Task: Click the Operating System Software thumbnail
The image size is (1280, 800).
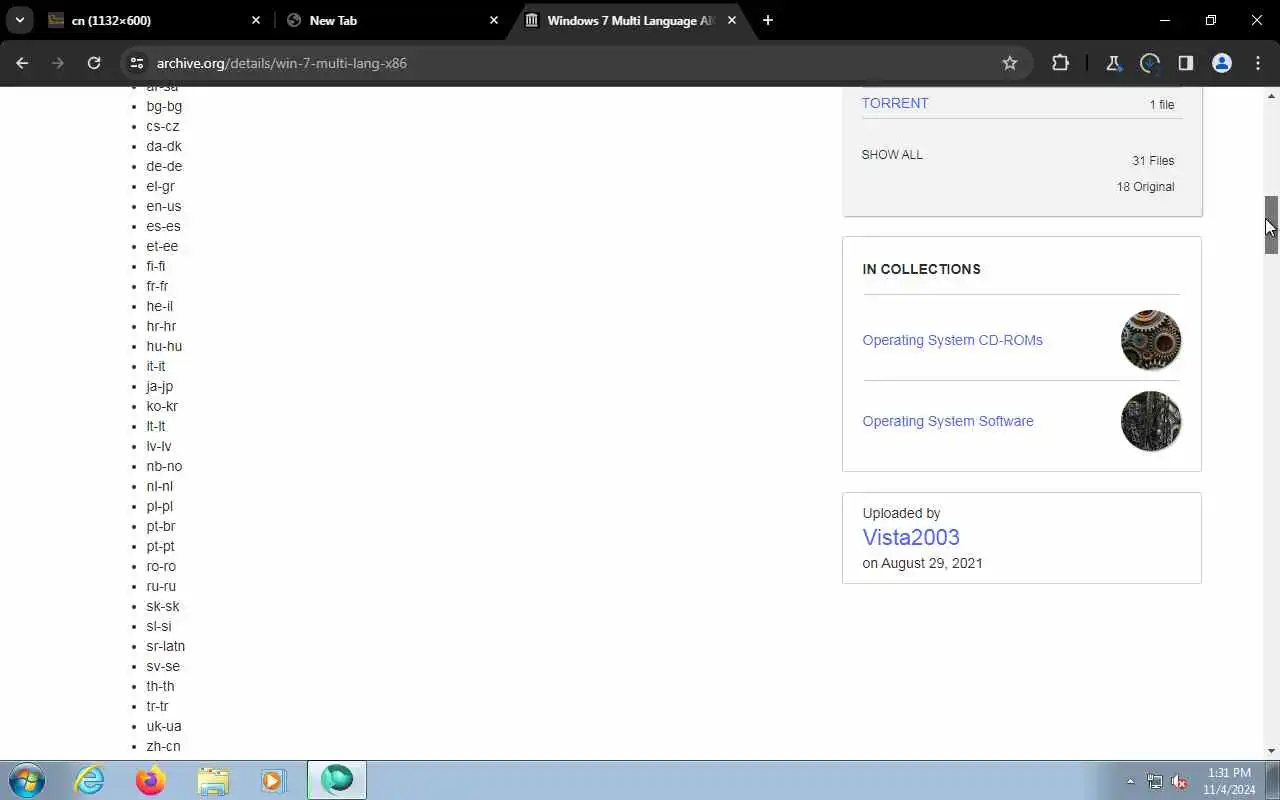Action: [x=1151, y=421]
